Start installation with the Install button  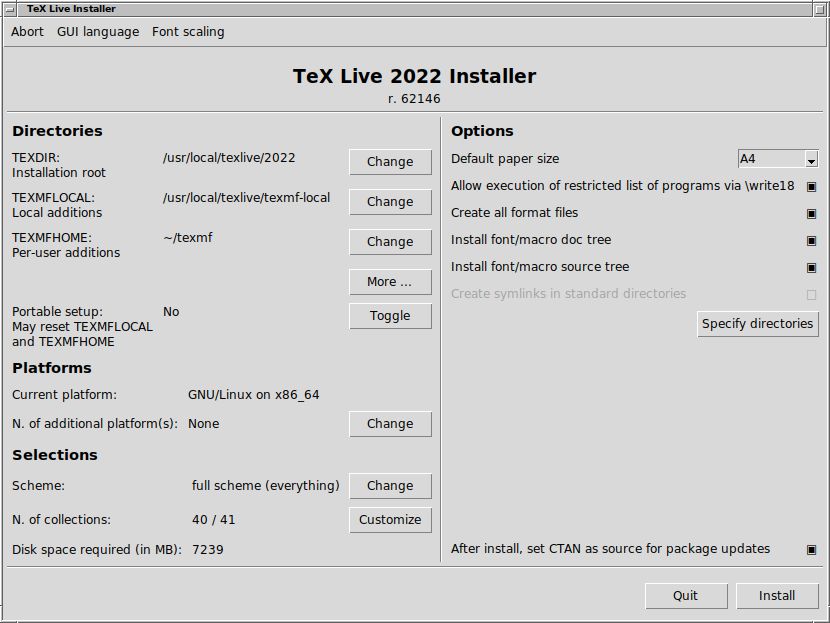pyautogui.click(x=777, y=596)
